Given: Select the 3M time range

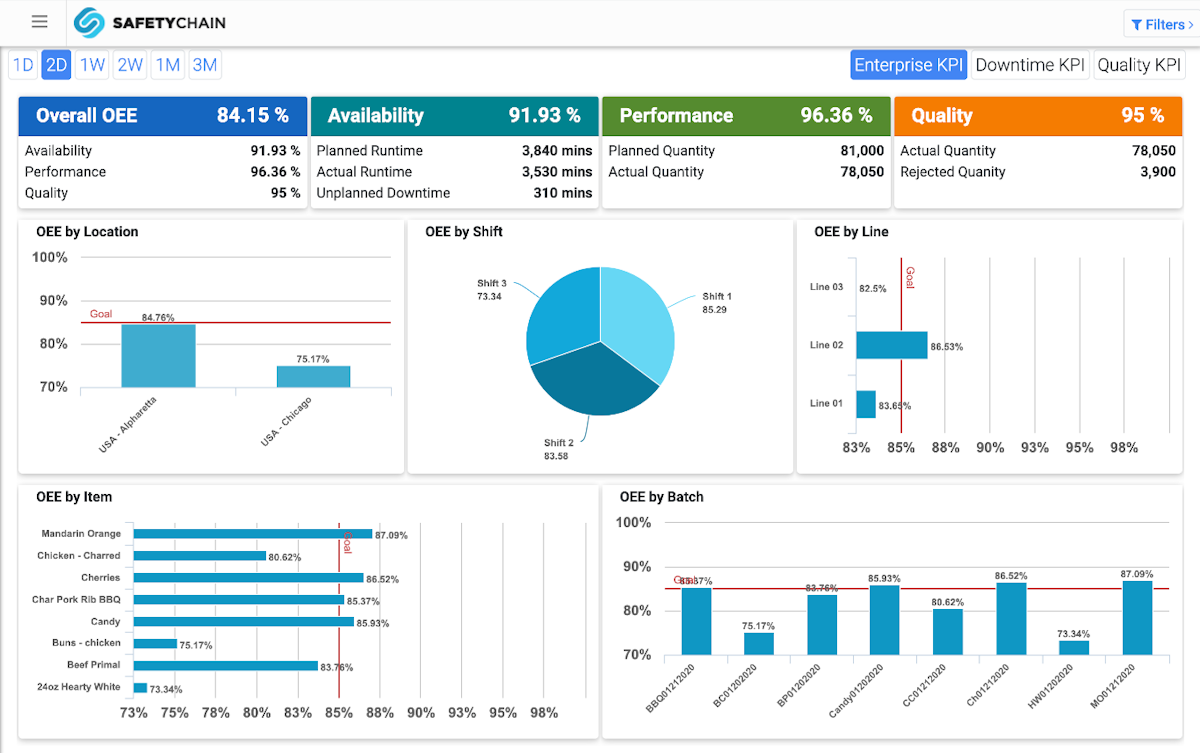Looking at the screenshot, I should pos(204,64).
